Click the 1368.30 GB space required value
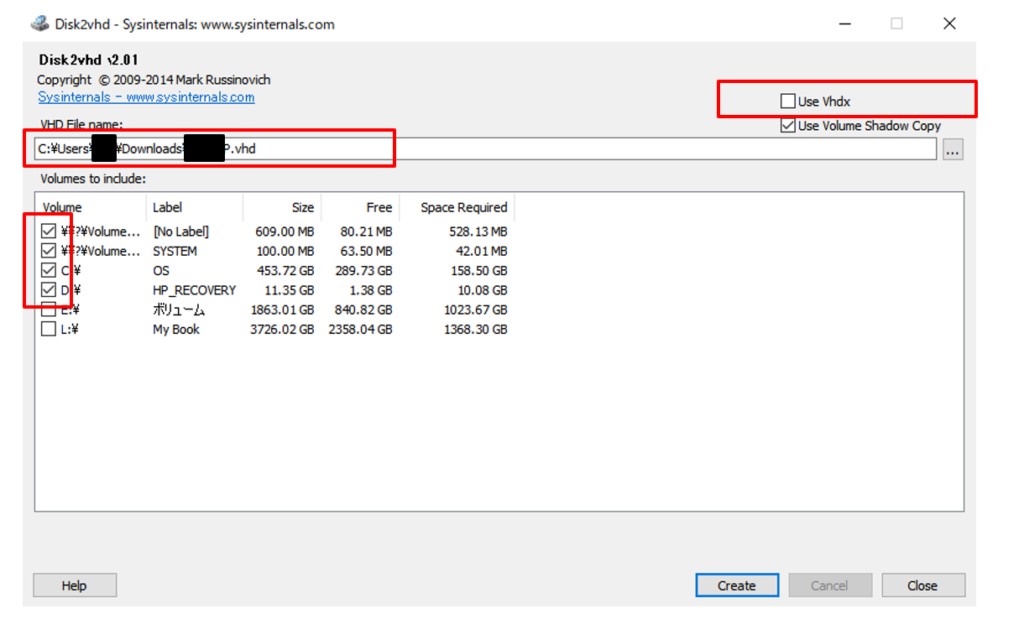Viewport: 1024px width, 624px height. pyautogui.click(x=476, y=330)
